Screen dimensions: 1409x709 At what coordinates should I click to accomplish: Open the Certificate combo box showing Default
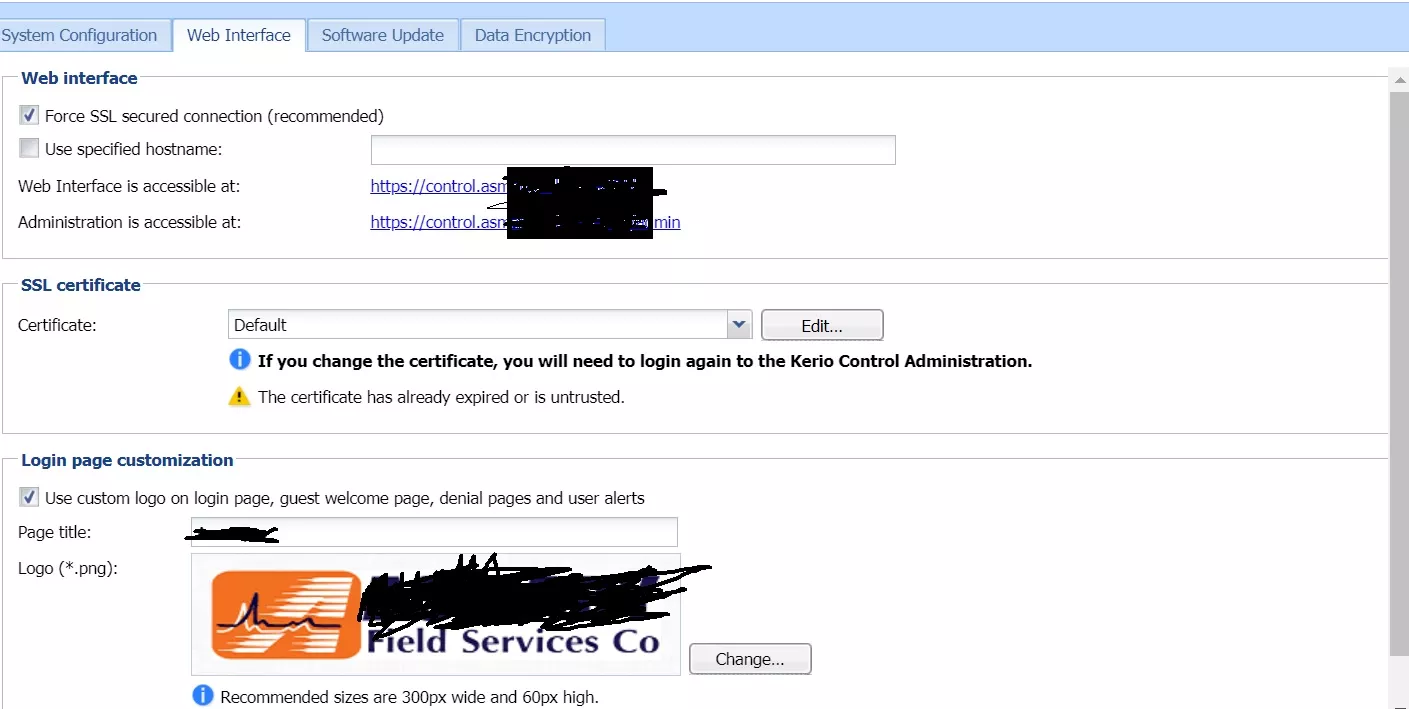point(489,324)
